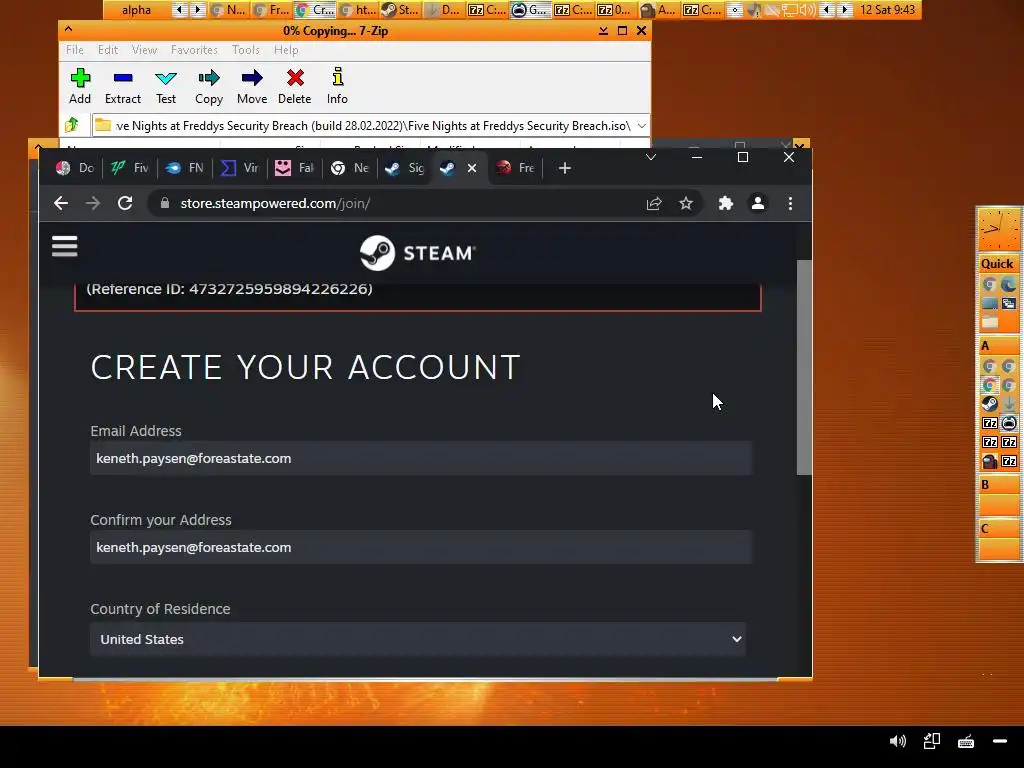Click the Steam logo
This screenshot has width=1024, height=768.
click(x=418, y=253)
